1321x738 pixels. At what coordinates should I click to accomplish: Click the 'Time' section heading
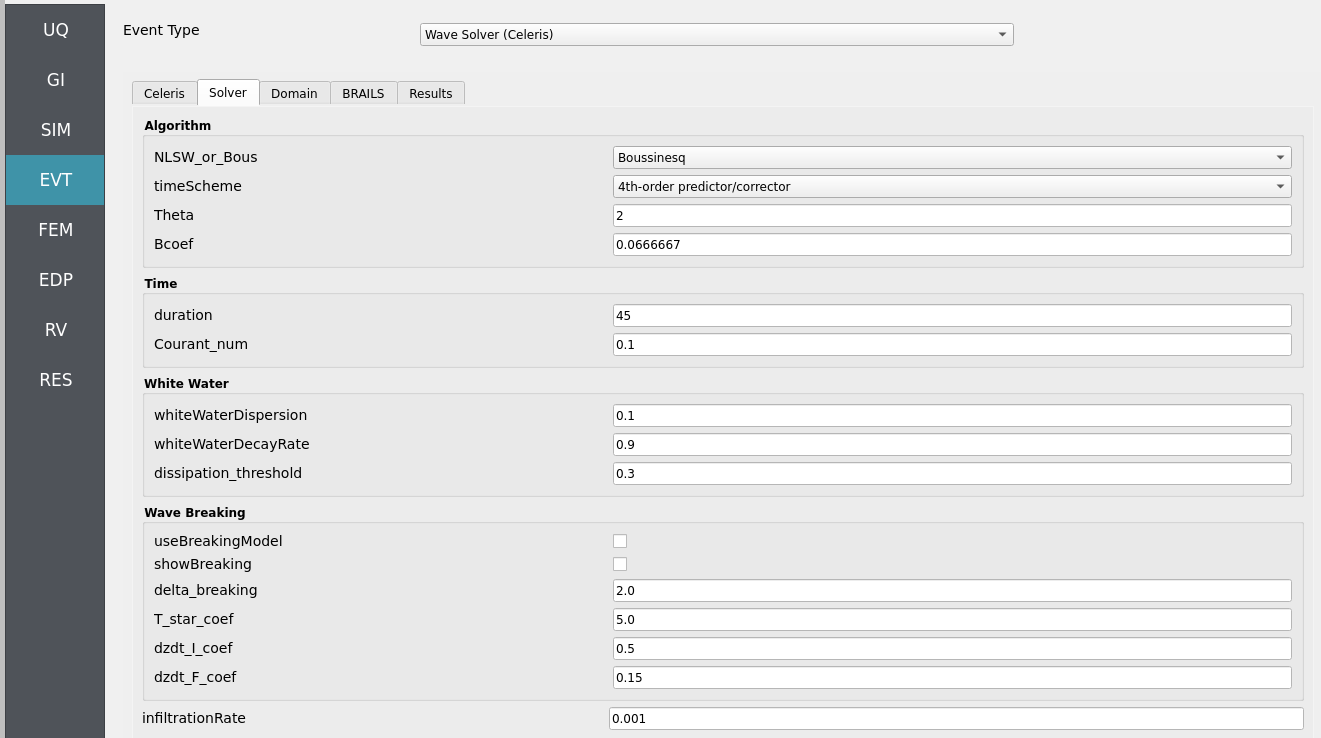point(160,284)
